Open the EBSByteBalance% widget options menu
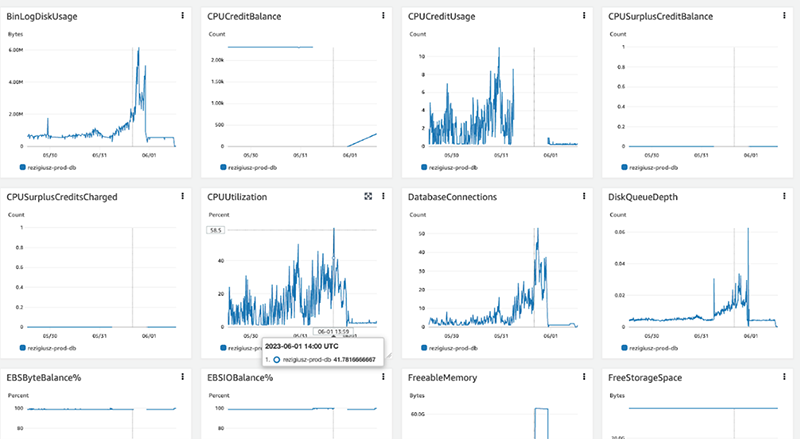Image resolution: width=800 pixels, height=439 pixels. point(183,377)
